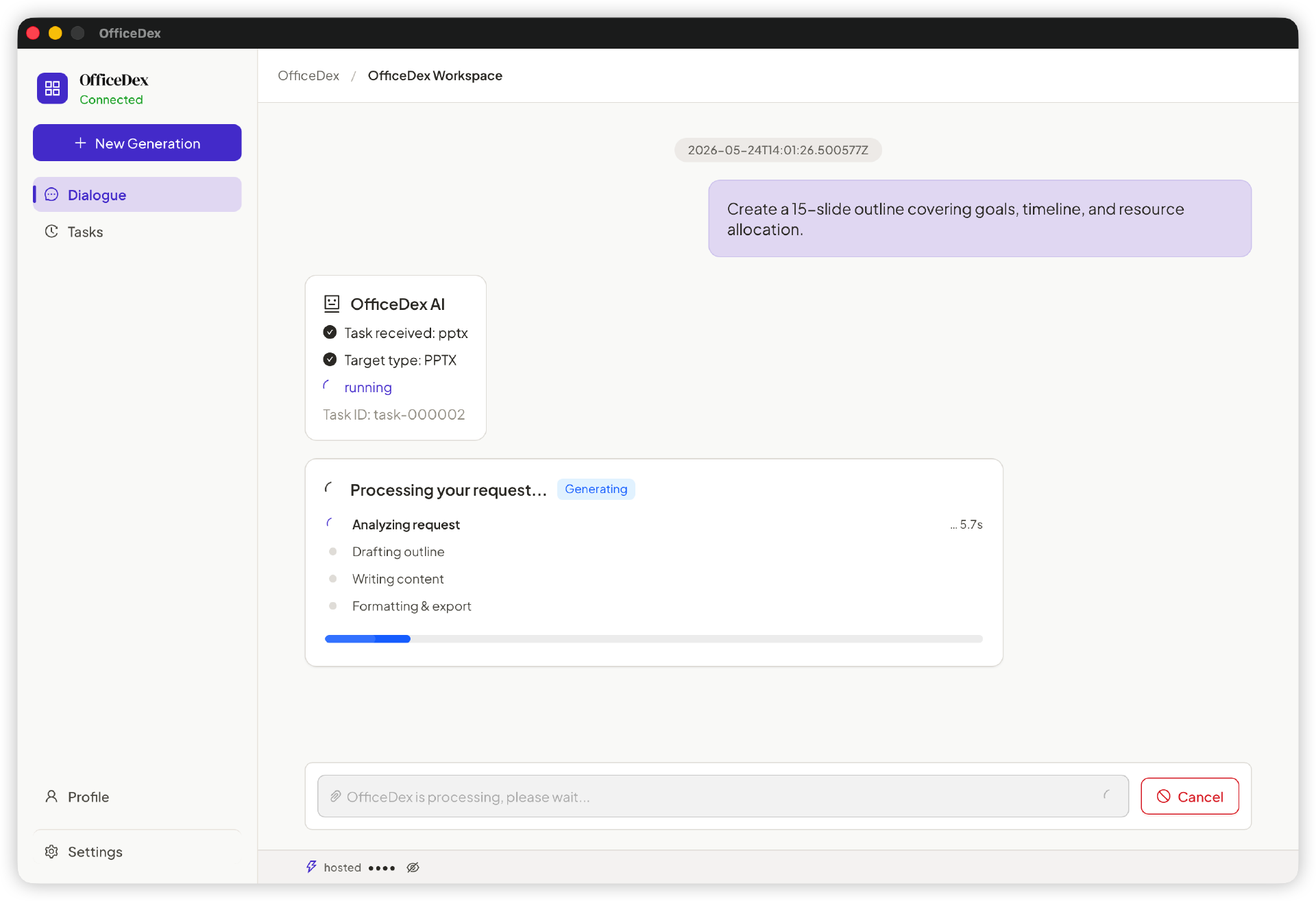Viewport: 1316px width, 901px height.
Task: Click the OfficeDex grid logo icon
Action: 52,88
